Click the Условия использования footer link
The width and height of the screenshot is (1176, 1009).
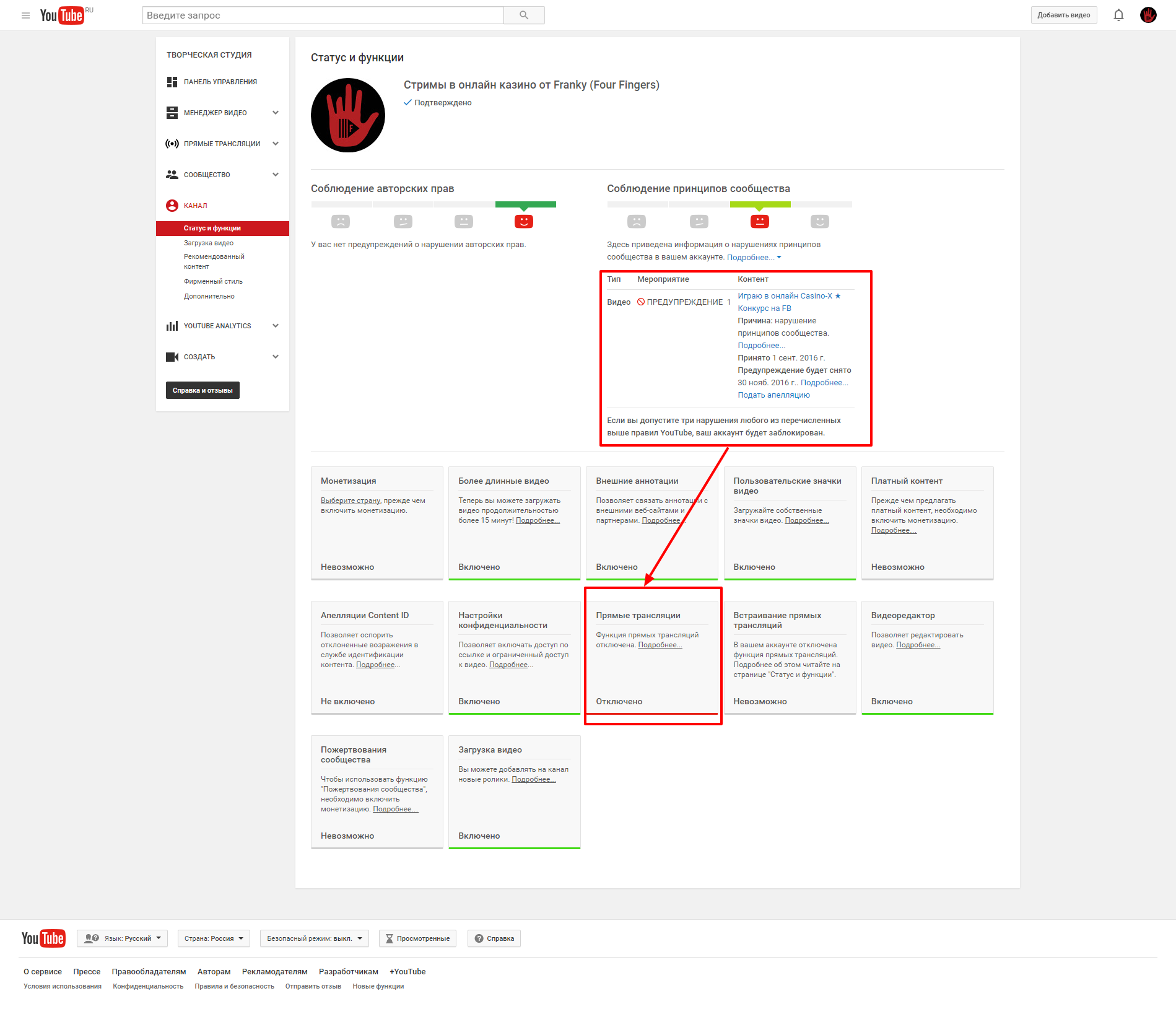click(63, 987)
